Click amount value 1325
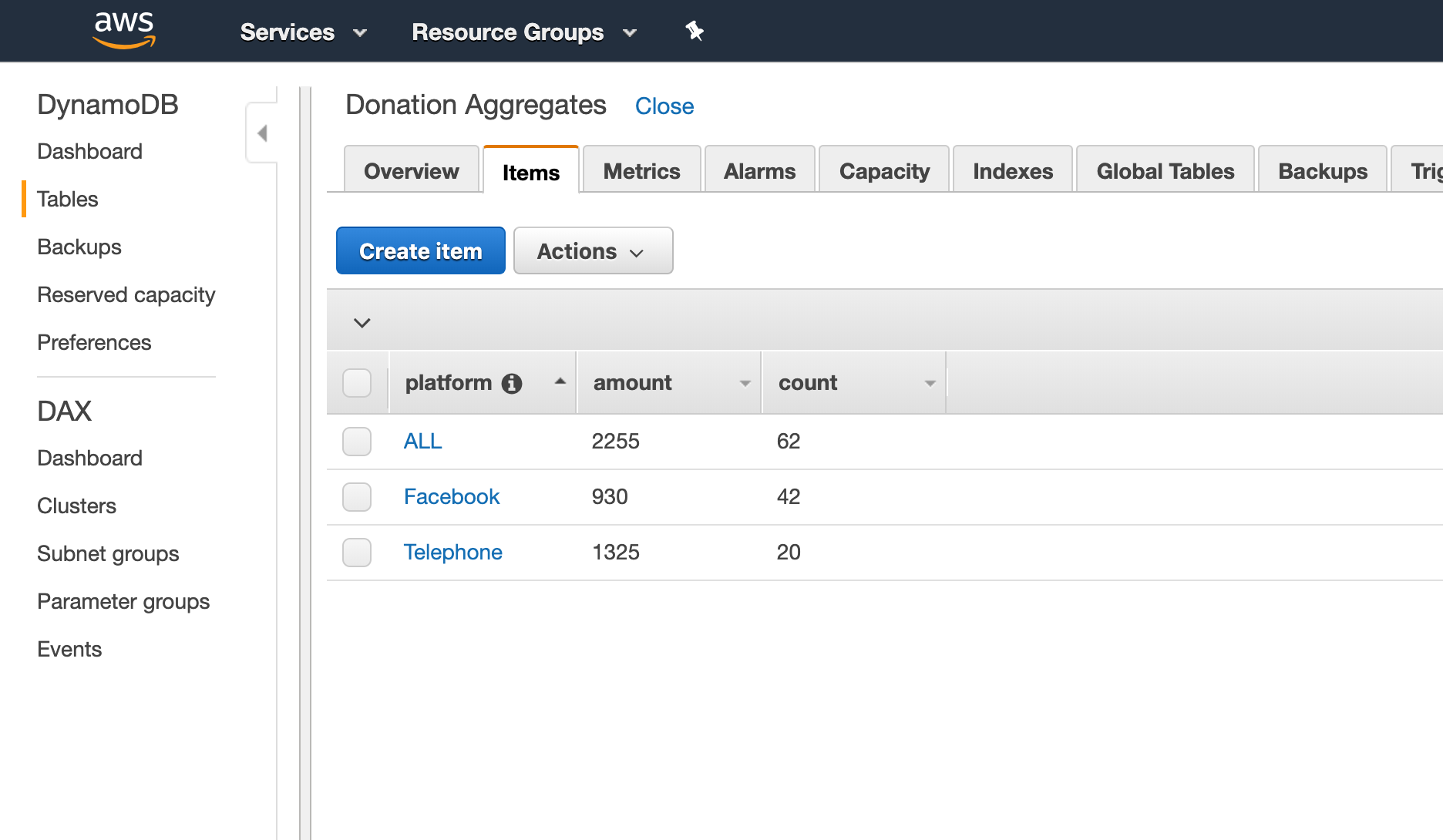This screenshot has width=1443, height=840. click(x=616, y=553)
